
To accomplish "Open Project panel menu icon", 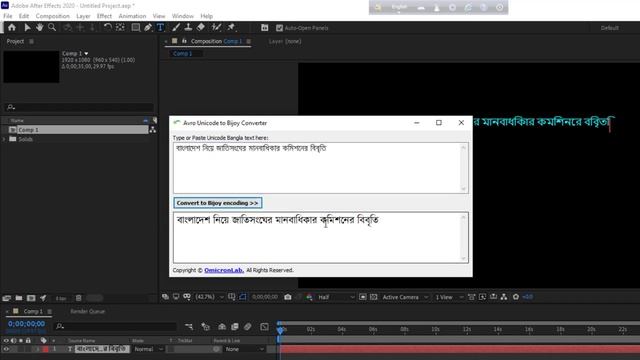I will (x=31, y=41).
